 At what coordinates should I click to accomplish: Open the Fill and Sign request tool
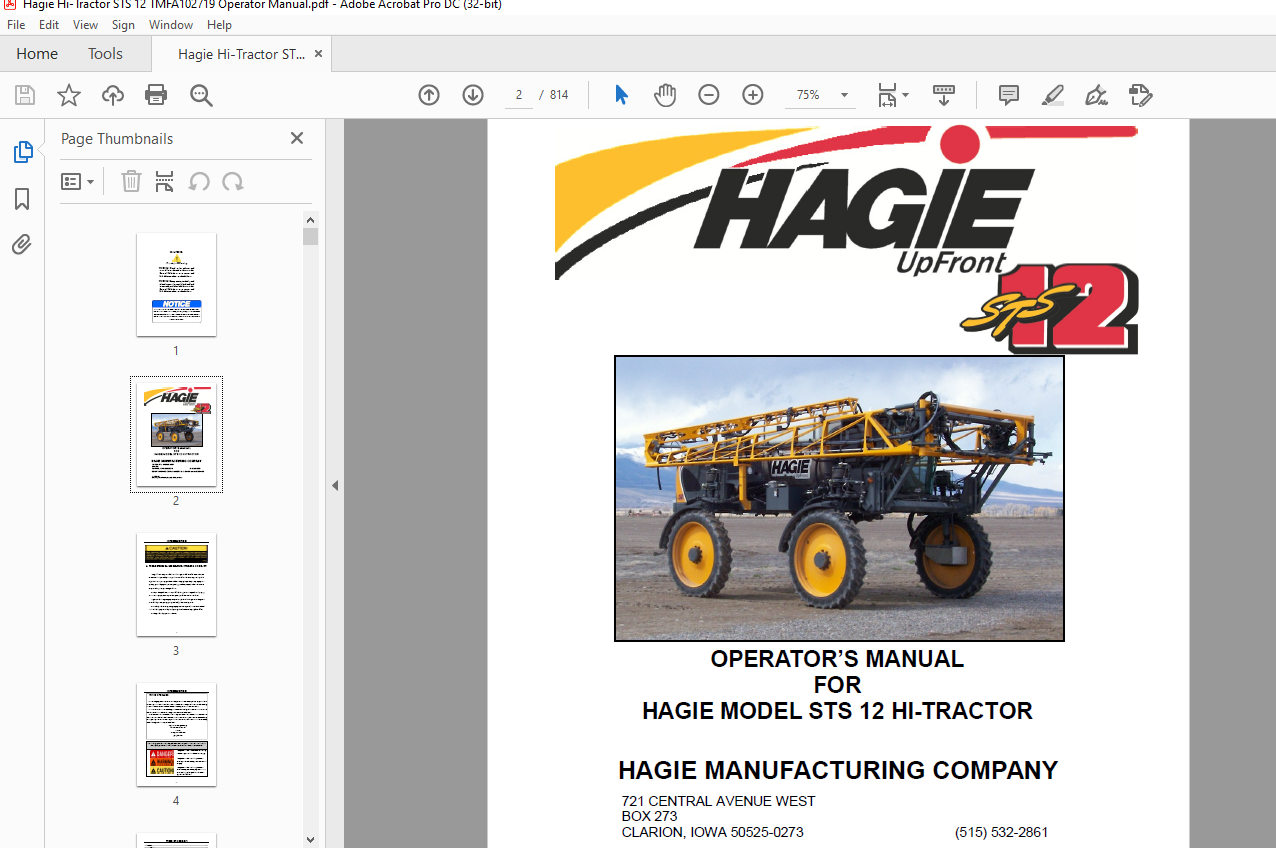[x=1141, y=95]
